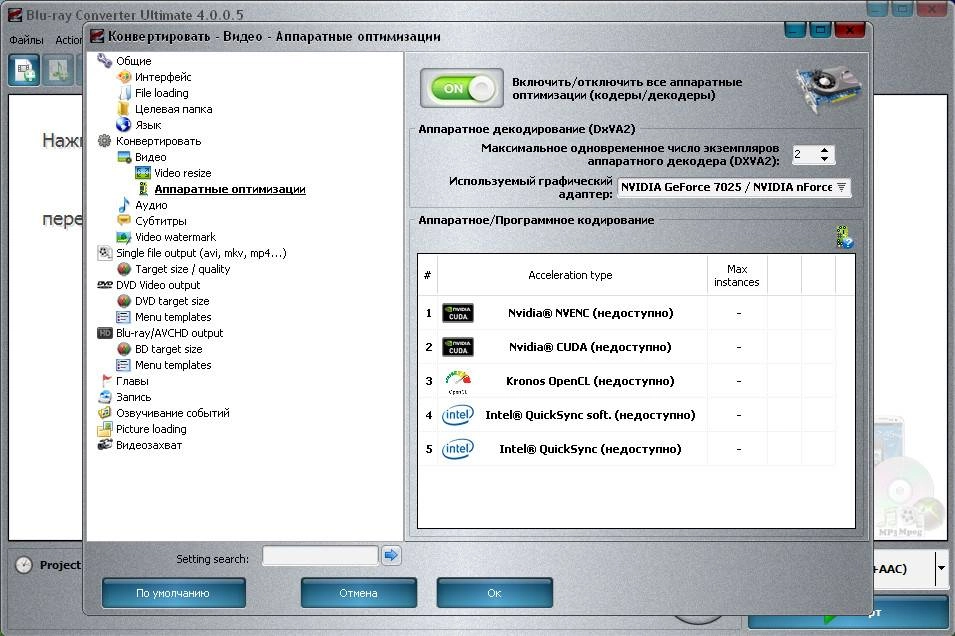Click the search arrow button next to Setting search
Viewport: 955px width, 636px height.
click(391, 555)
